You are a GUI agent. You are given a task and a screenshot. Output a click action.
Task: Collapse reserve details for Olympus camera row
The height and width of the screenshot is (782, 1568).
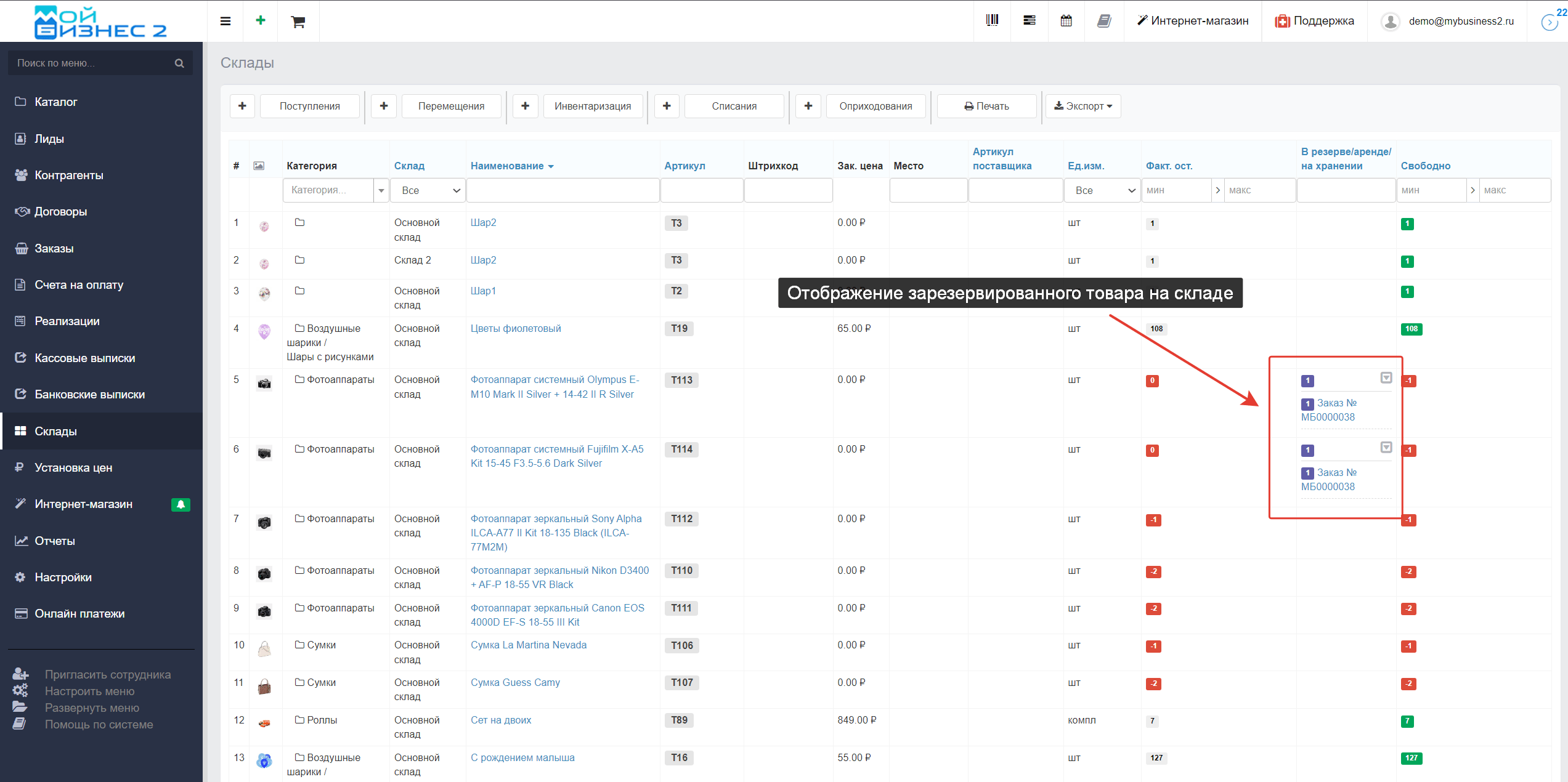point(1386,377)
